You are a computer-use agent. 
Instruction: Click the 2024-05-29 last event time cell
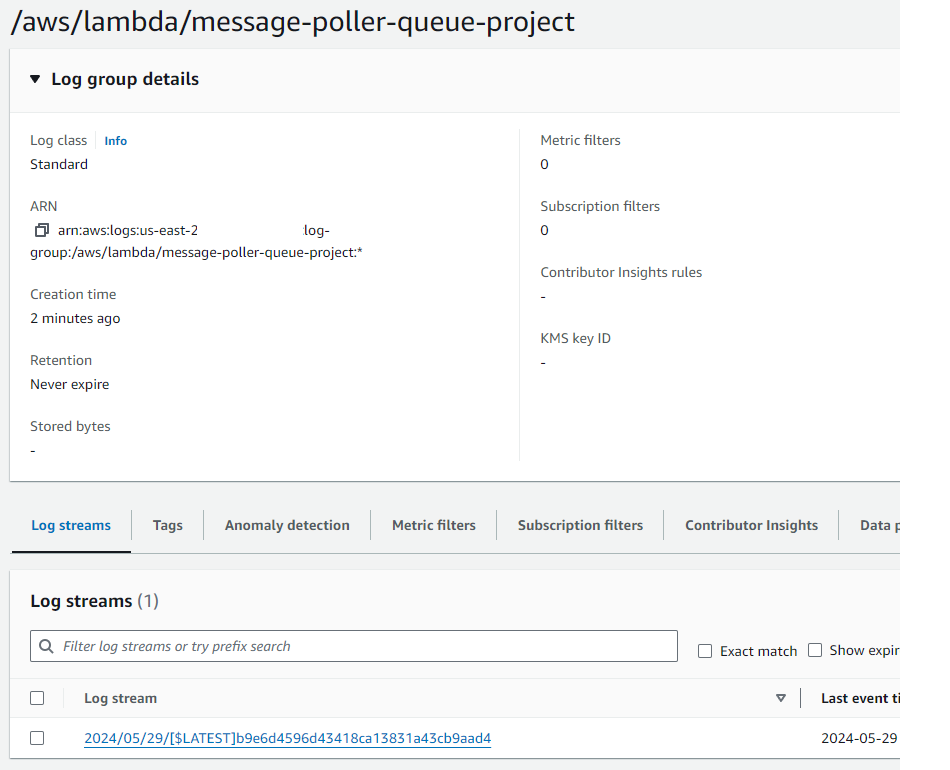pos(859,738)
